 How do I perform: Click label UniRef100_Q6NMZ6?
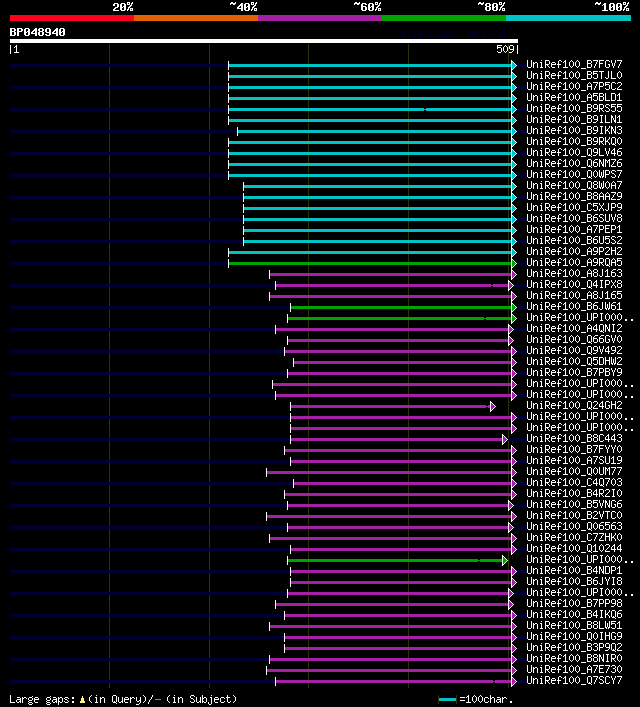tap(574, 163)
